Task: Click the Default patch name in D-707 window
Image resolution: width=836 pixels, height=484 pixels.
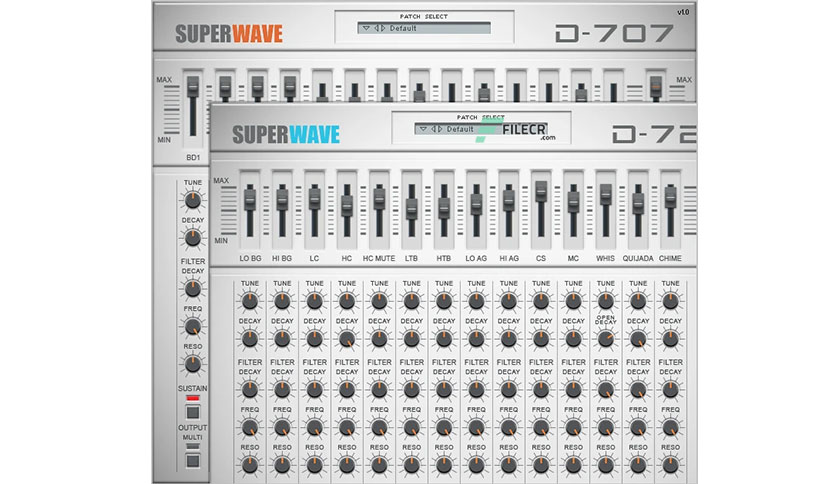Action: click(403, 28)
